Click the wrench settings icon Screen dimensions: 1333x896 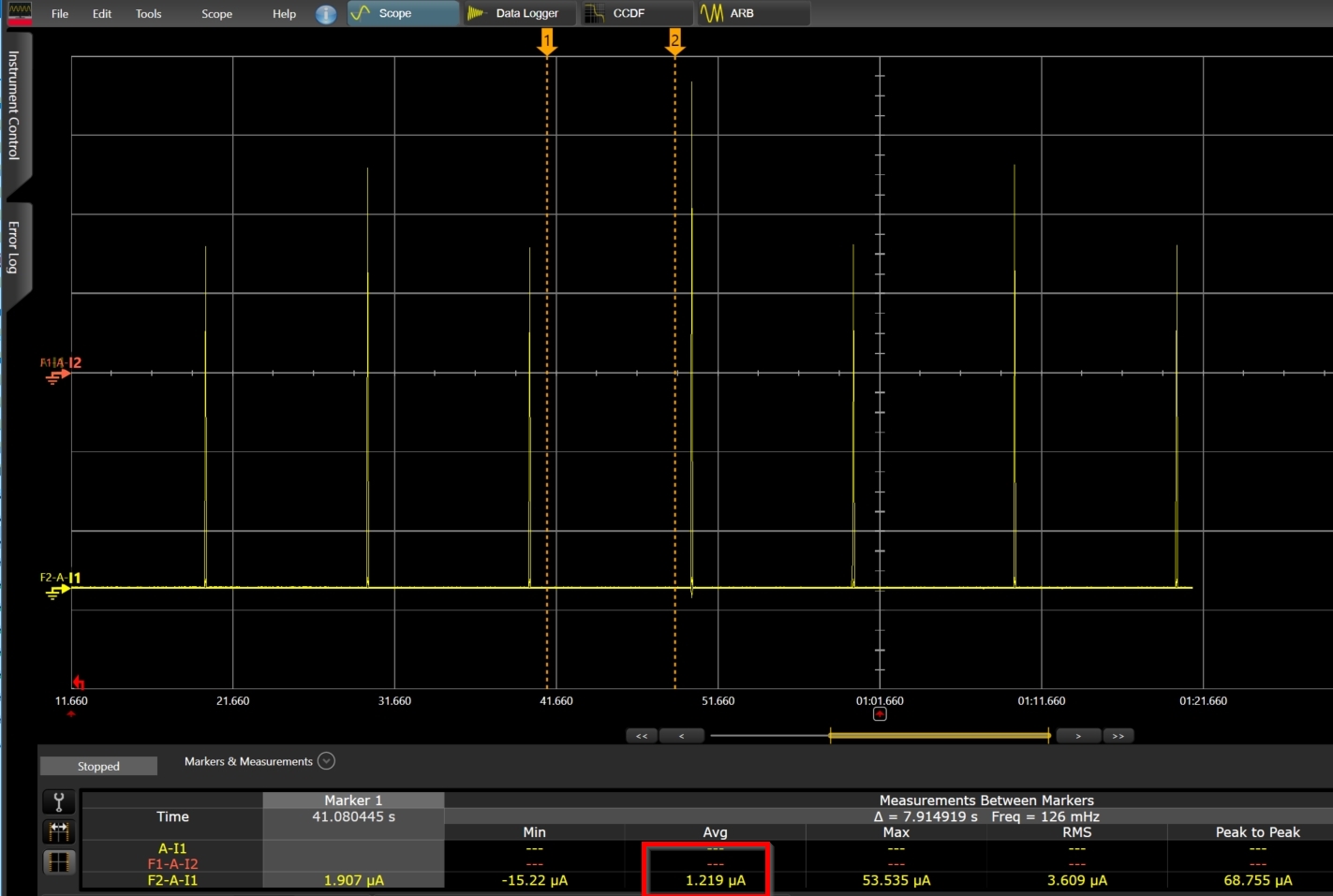pos(59,802)
